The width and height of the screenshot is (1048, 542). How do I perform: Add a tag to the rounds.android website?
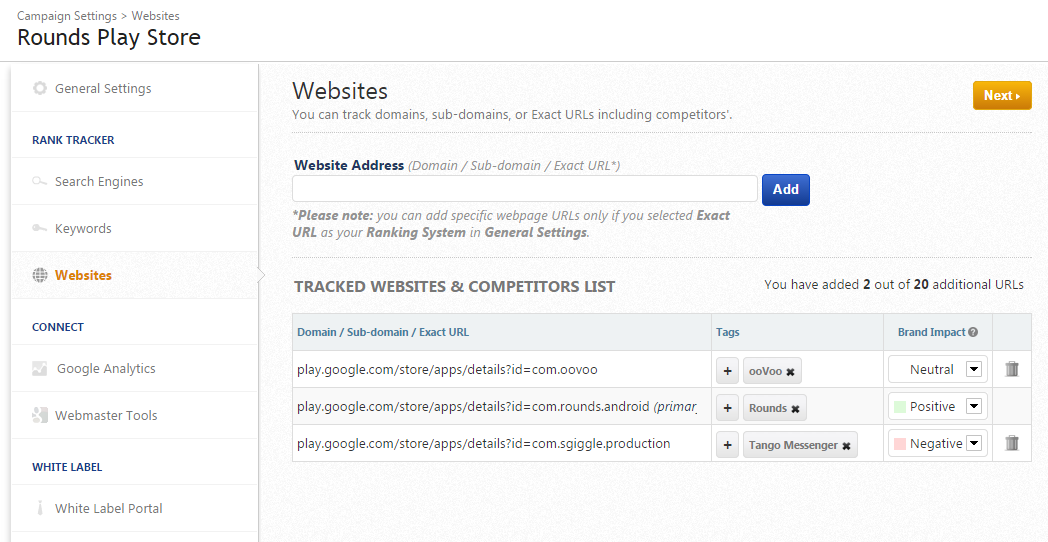click(727, 408)
